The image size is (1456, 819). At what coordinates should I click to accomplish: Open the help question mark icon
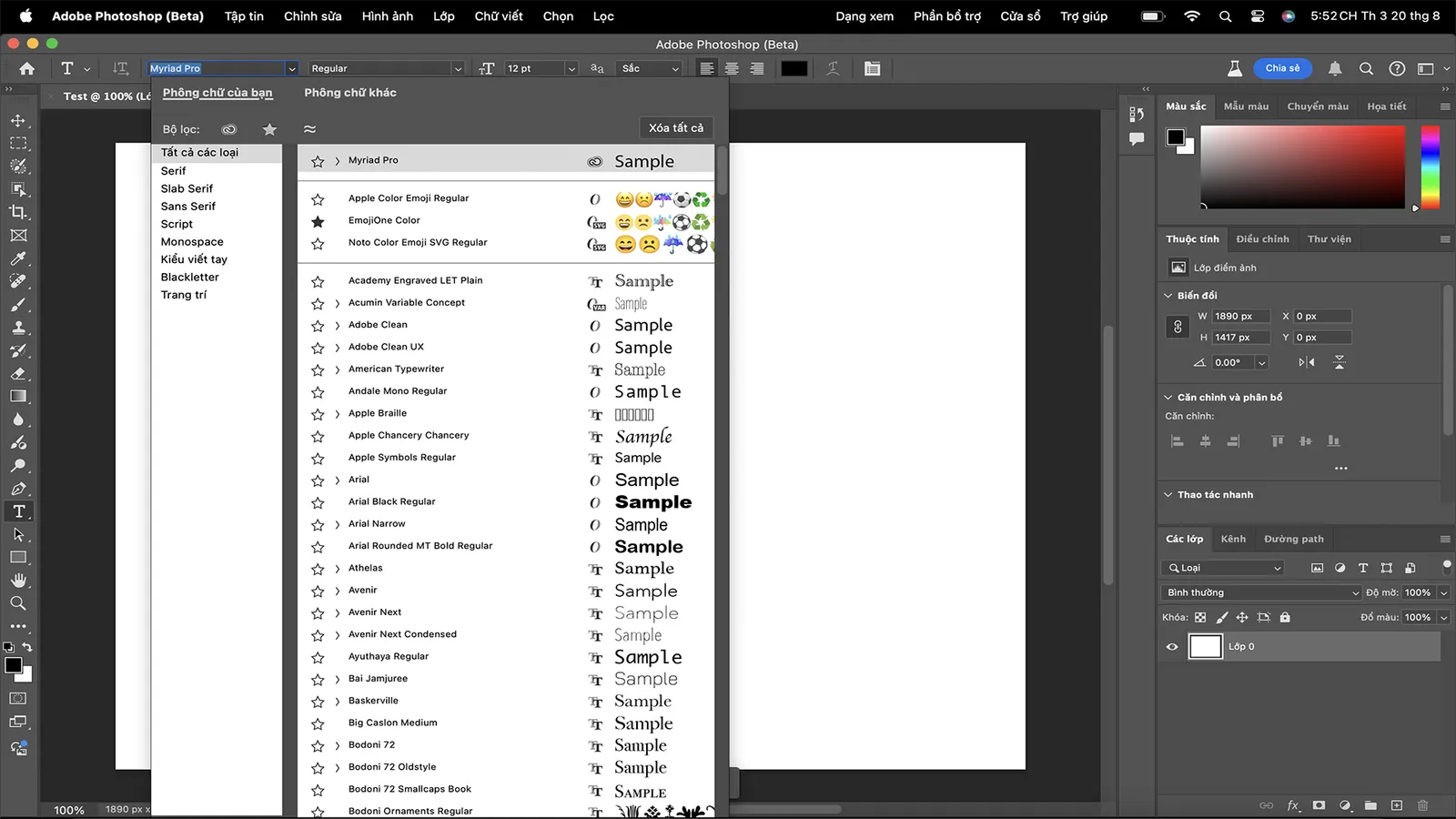pos(1397,68)
